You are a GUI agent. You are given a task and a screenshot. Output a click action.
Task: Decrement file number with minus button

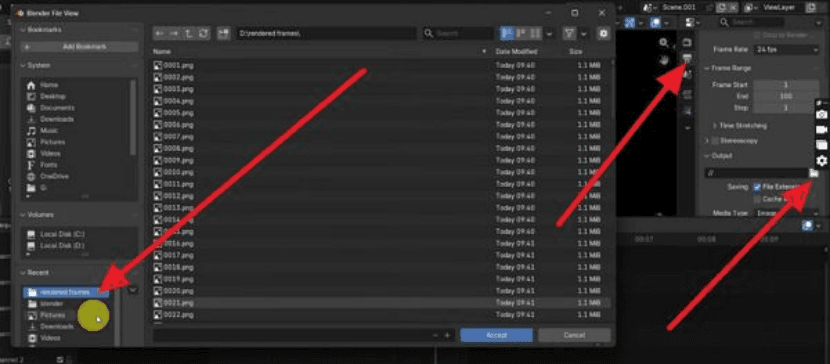[x=435, y=335]
